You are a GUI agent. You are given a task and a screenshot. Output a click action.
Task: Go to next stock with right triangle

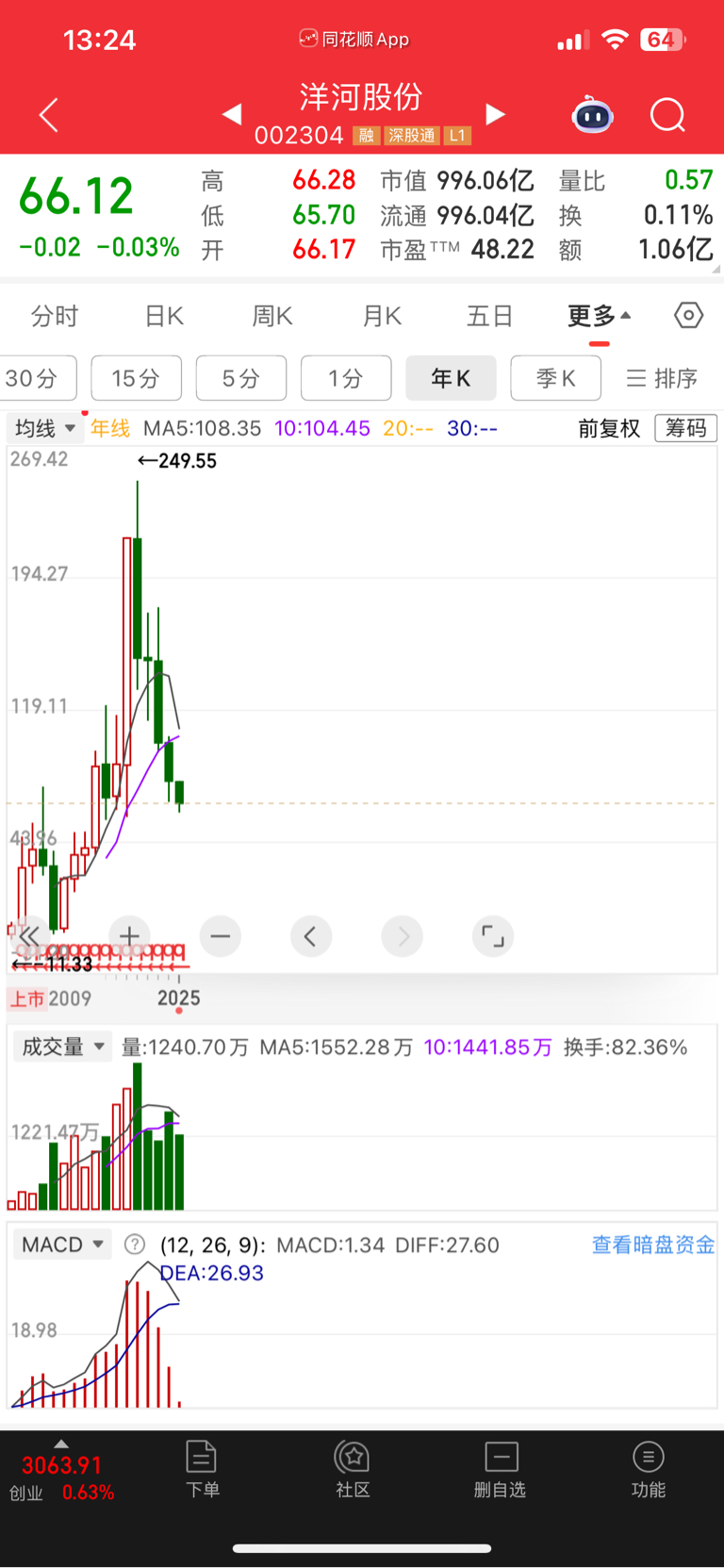pyautogui.click(x=495, y=114)
